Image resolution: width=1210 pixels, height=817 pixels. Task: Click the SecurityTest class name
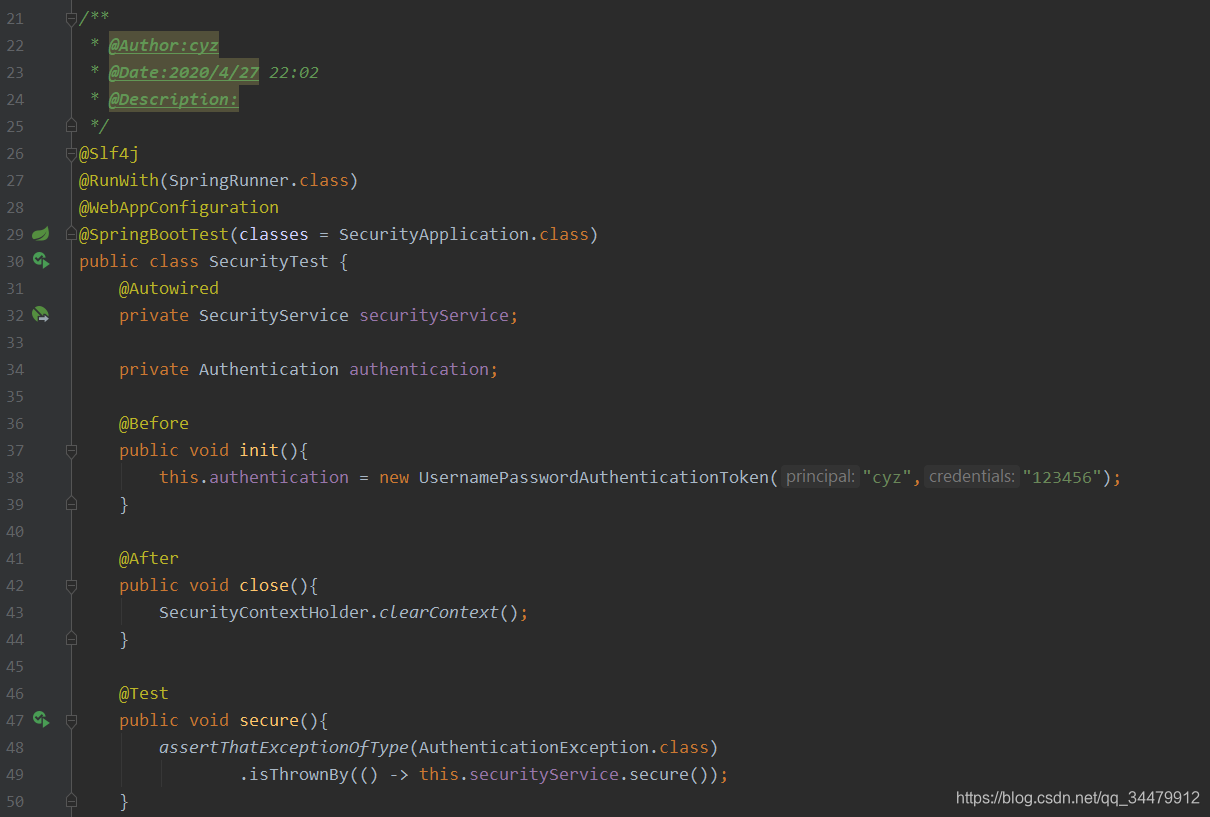[269, 261]
